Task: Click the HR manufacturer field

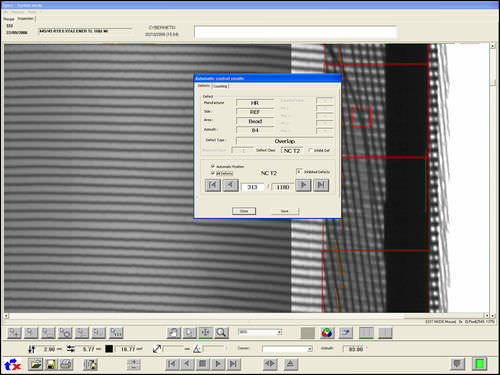Action: pos(255,103)
